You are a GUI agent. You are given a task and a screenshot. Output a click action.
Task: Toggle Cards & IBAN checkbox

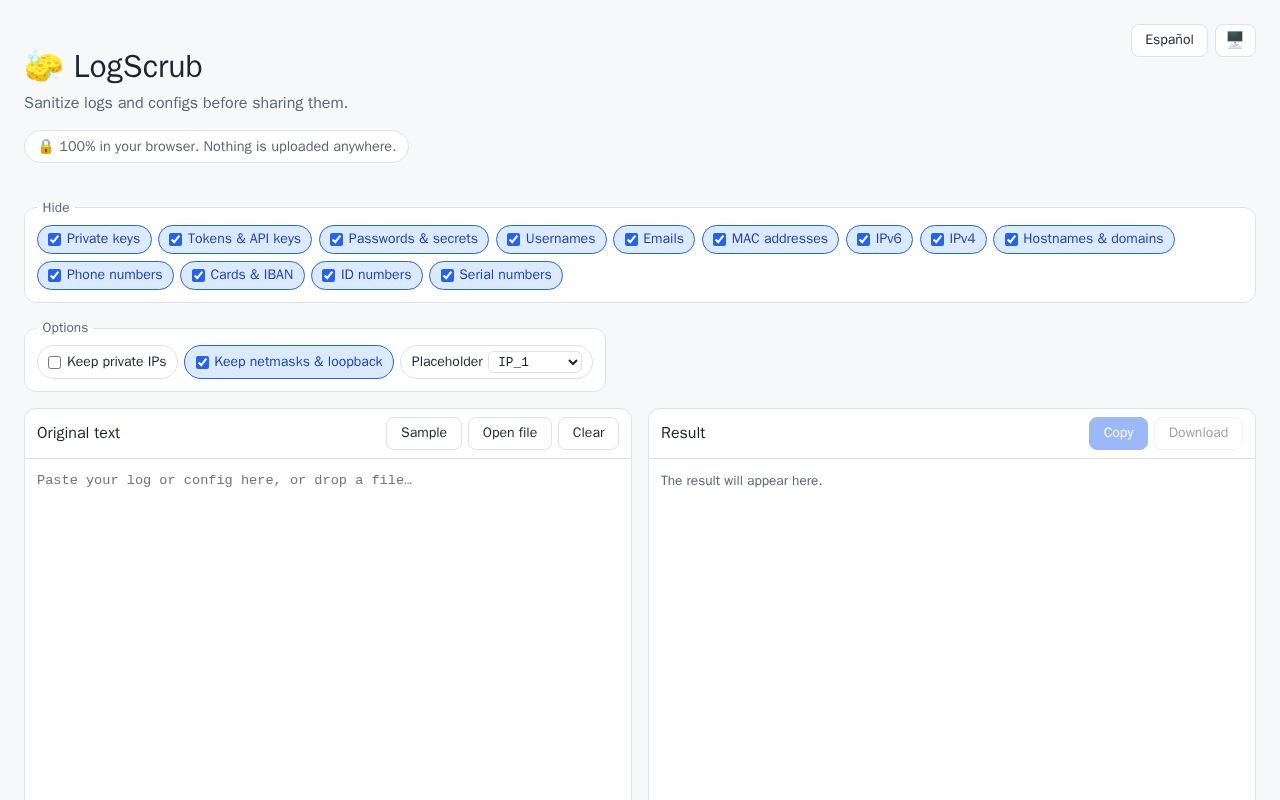198,276
